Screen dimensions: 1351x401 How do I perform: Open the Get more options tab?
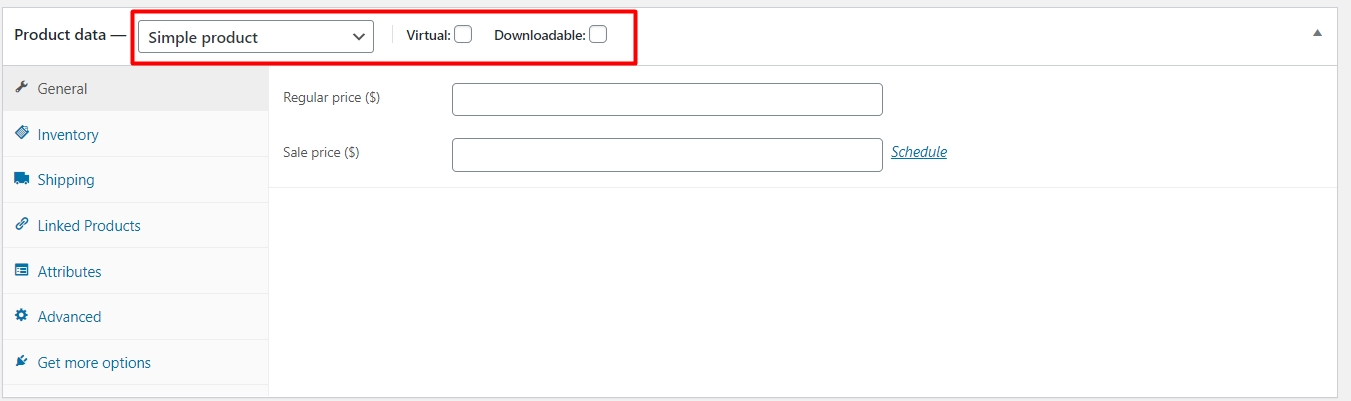(135, 362)
